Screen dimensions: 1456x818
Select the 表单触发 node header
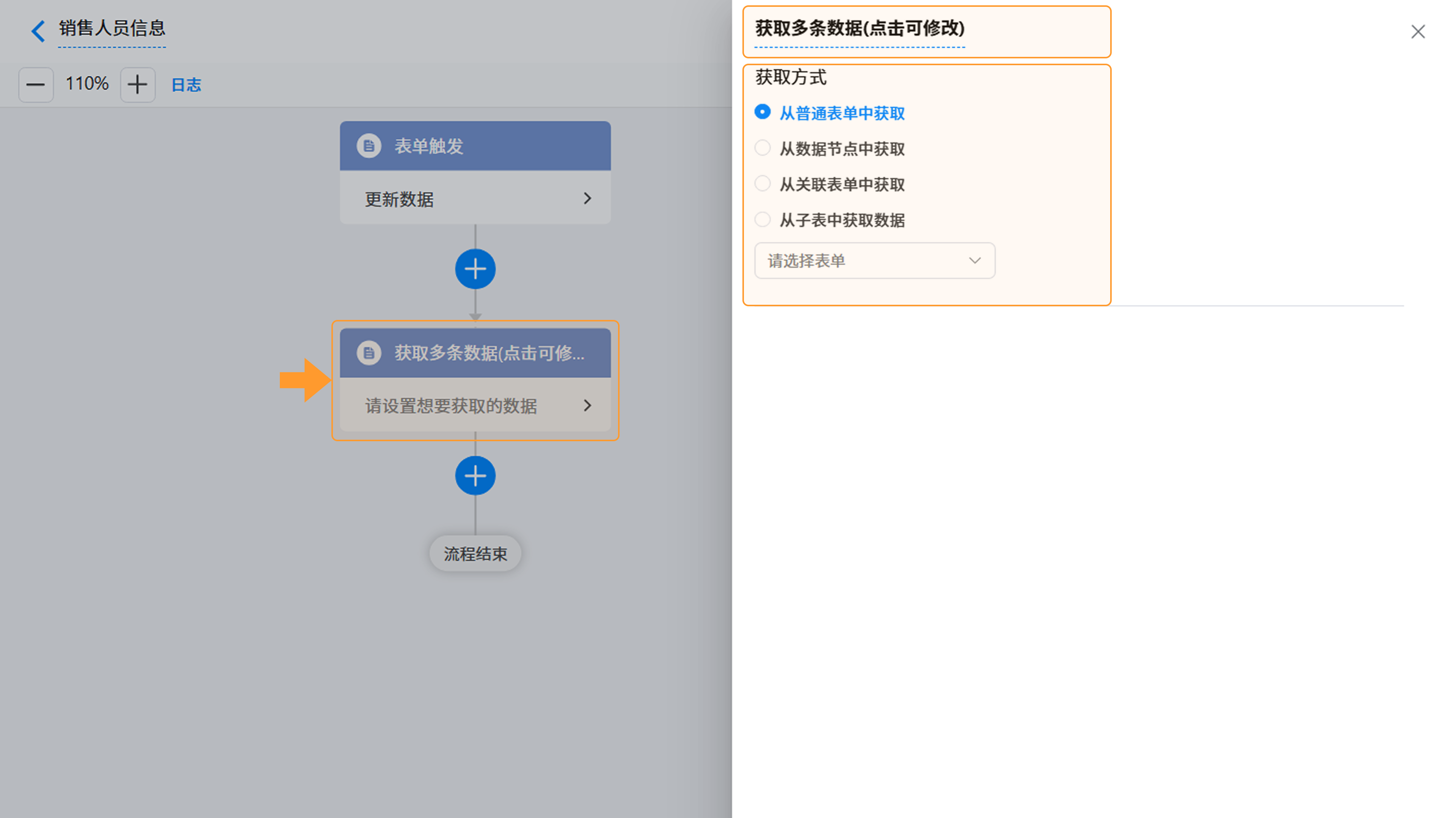[x=475, y=146]
